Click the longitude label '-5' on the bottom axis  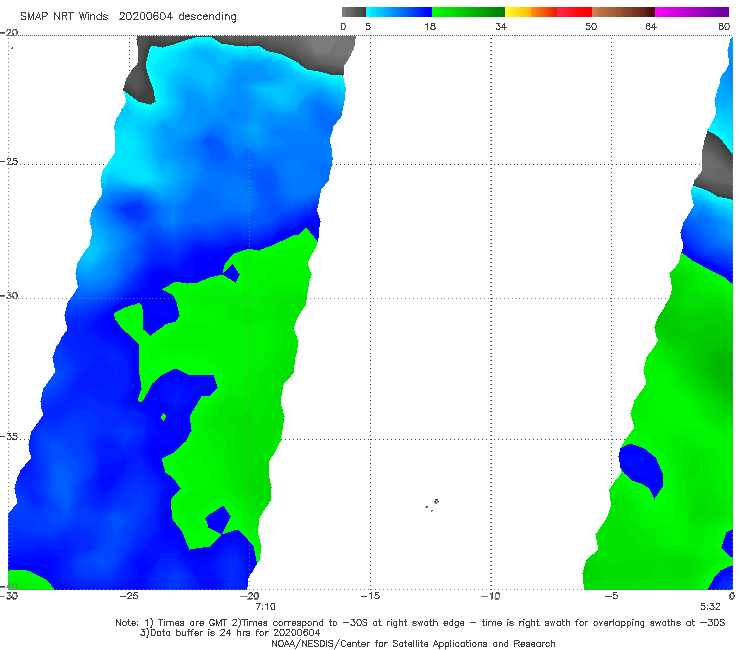coord(611,596)
